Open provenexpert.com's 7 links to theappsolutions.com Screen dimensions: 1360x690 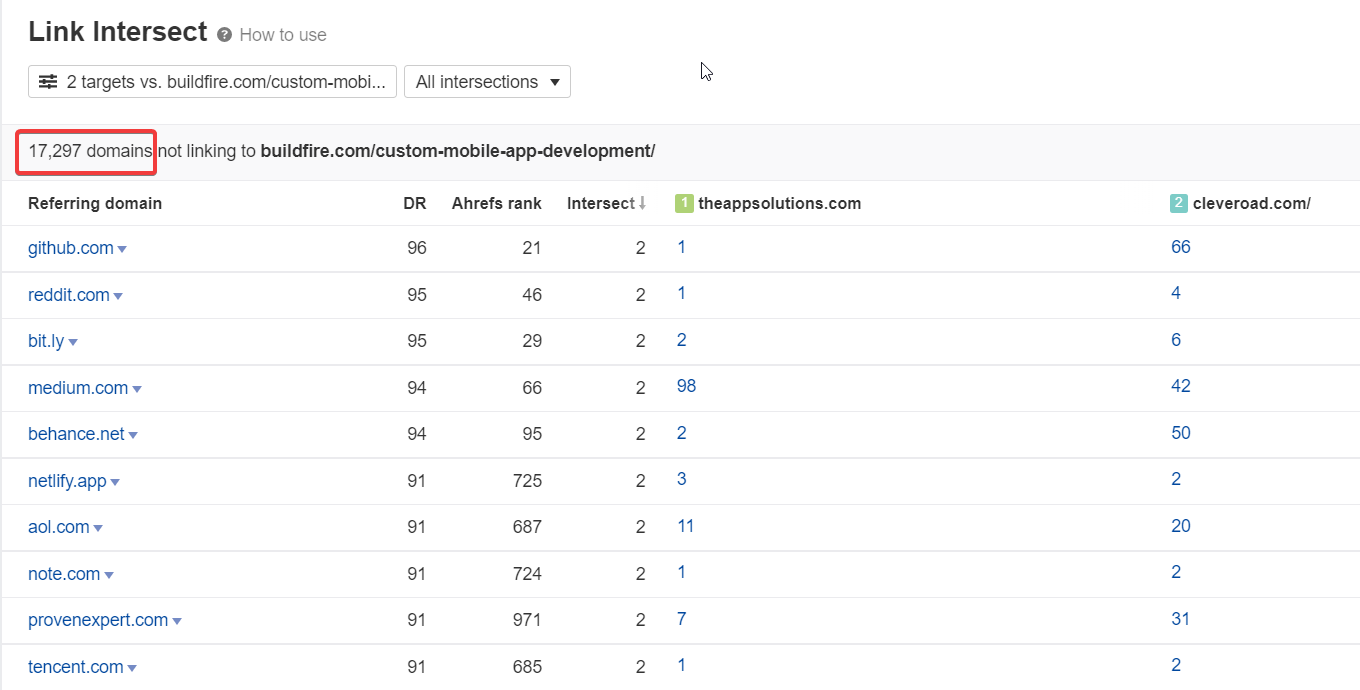tap(681, 619)
